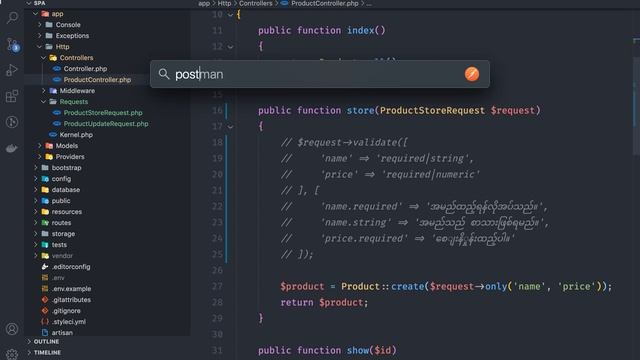Open the .gitignore file
This screenshot has height=360, width=640.
coord(66,311)
